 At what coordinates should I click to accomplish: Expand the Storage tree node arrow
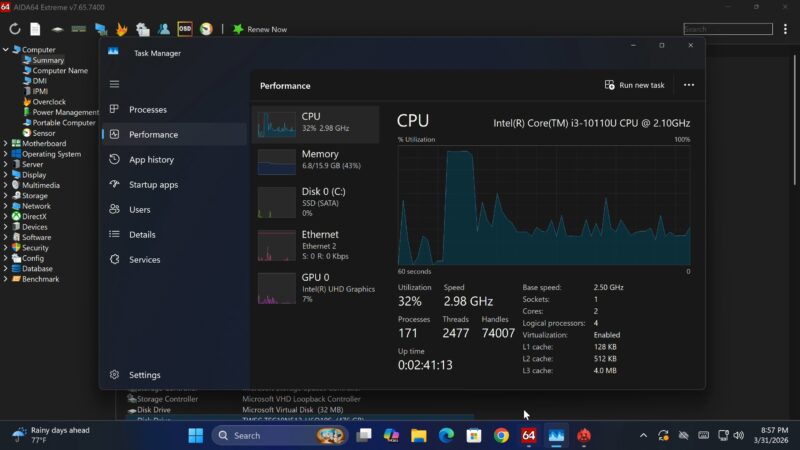point(6,195)
